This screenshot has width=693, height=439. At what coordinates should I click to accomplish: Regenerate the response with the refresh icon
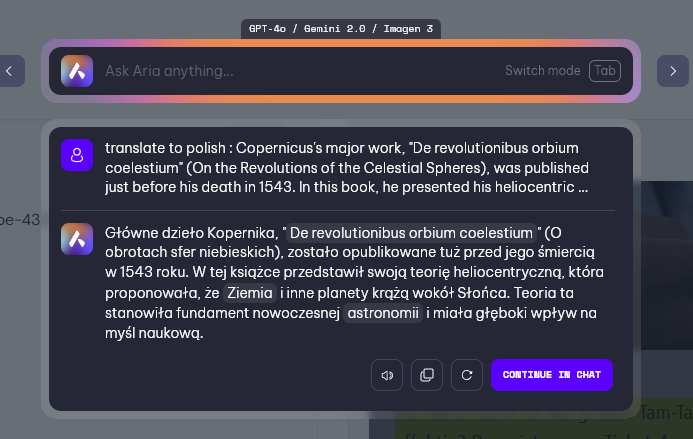tap(467, 375)
